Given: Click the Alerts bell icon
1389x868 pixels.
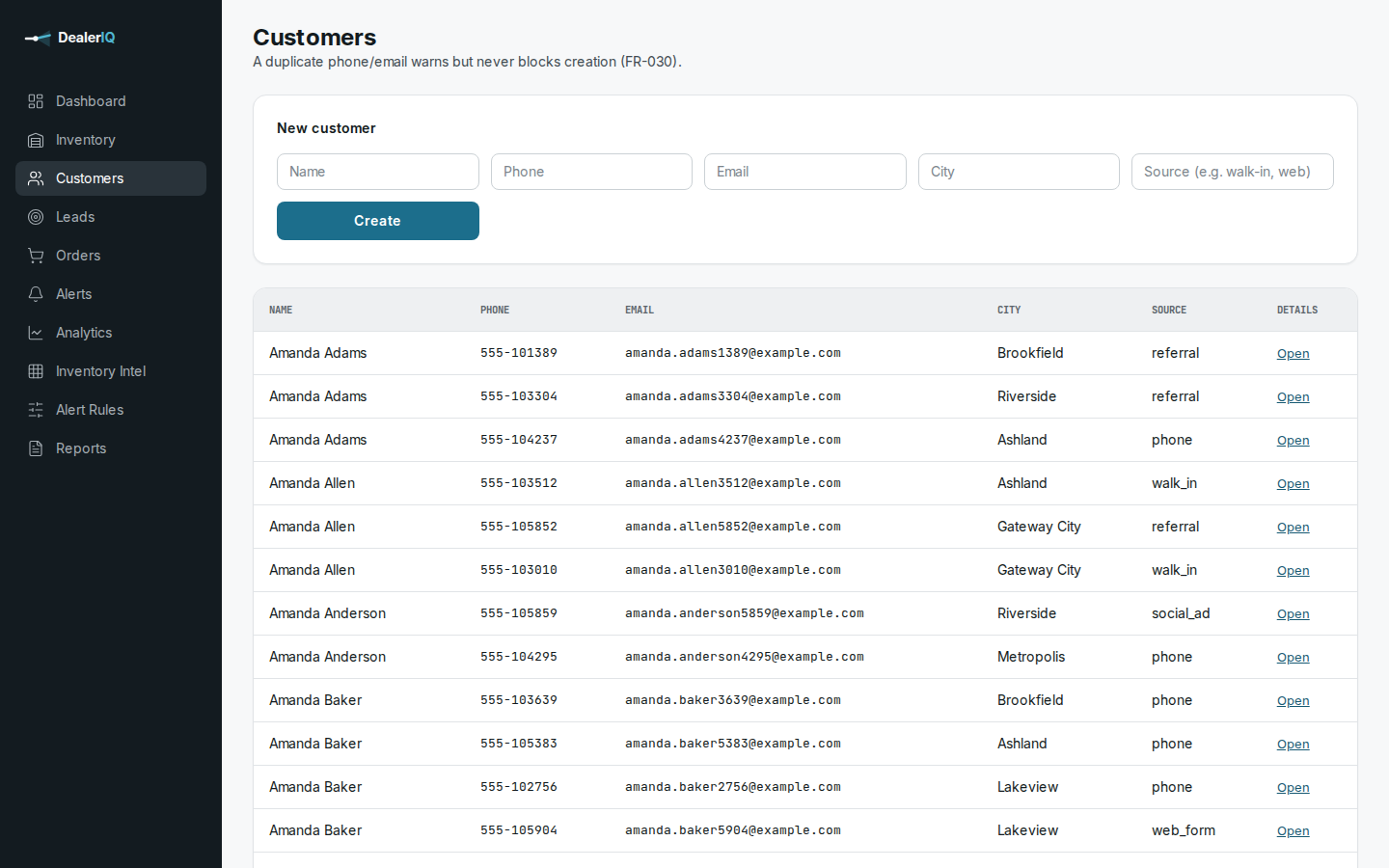Looking at the screenshot, I should (x=36, y=294).
